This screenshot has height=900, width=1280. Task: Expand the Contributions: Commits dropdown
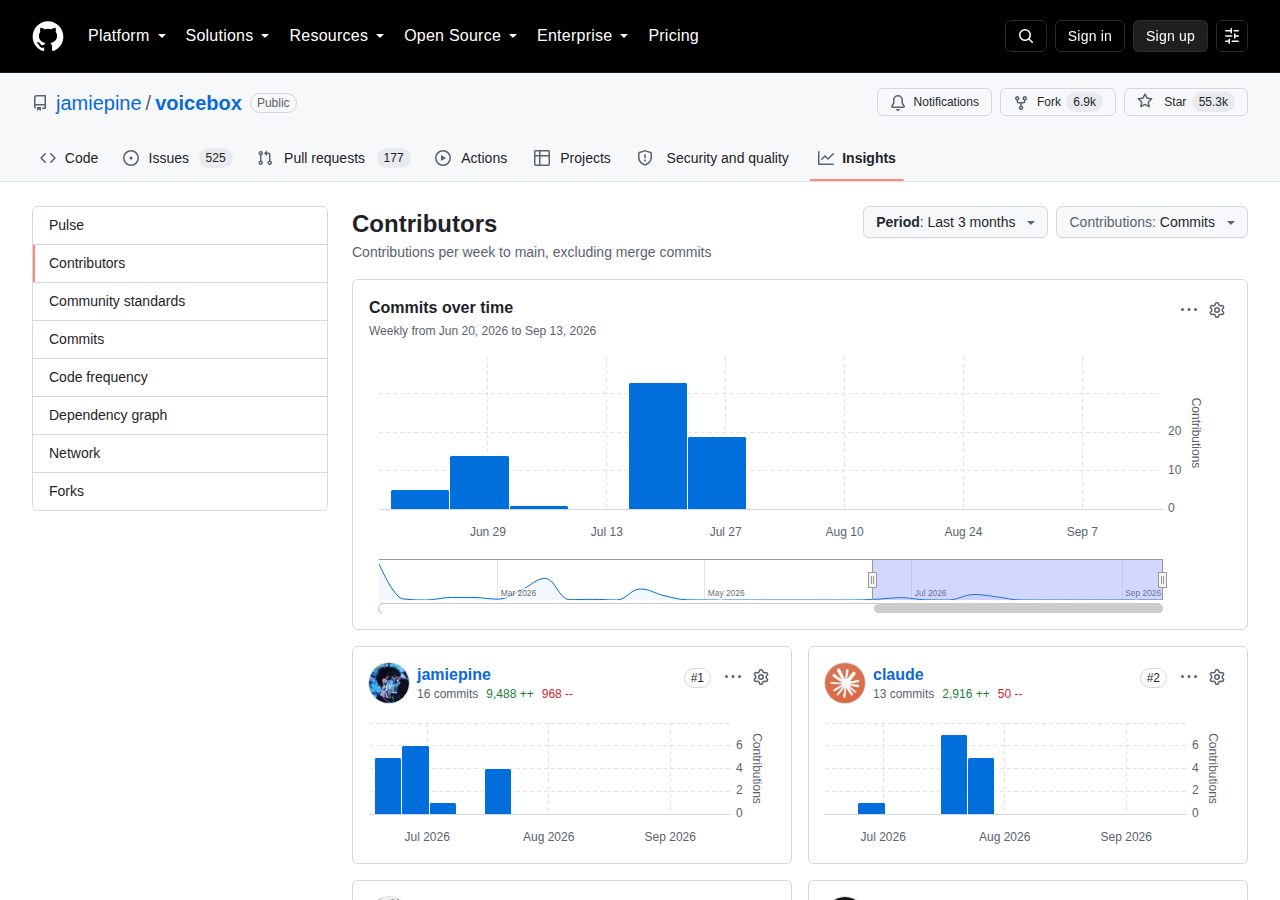point(1152,222)
